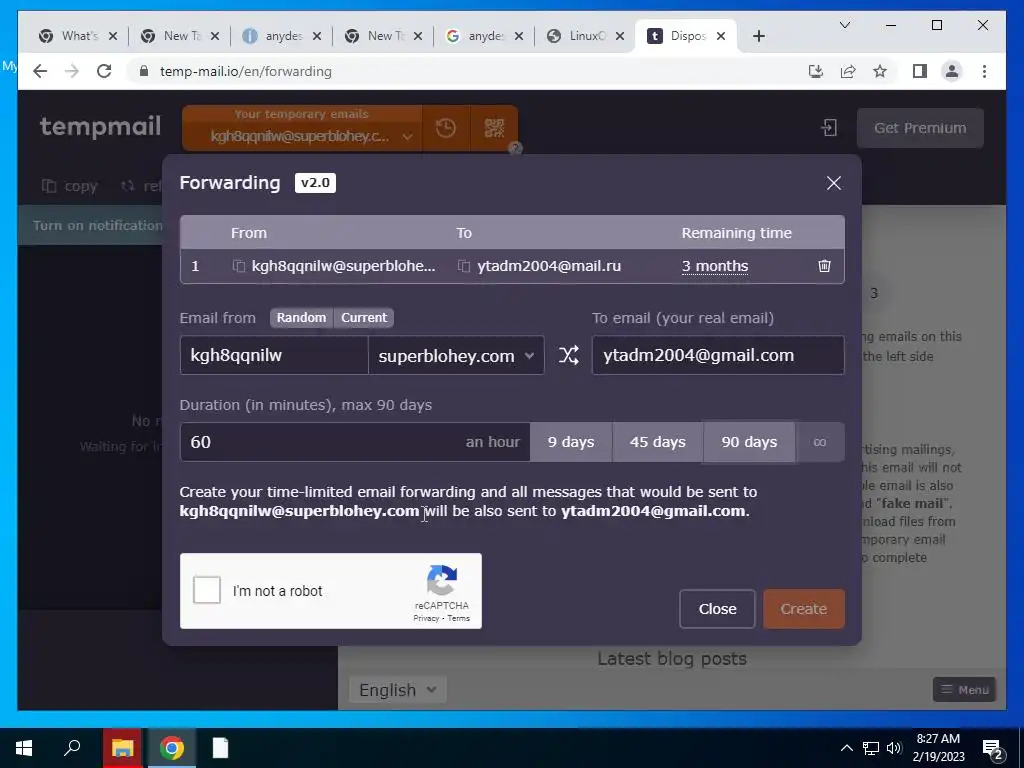Screen dimensions: 1024x768
Task: Open Chrome side panel icon
Action: pos(920,71)
